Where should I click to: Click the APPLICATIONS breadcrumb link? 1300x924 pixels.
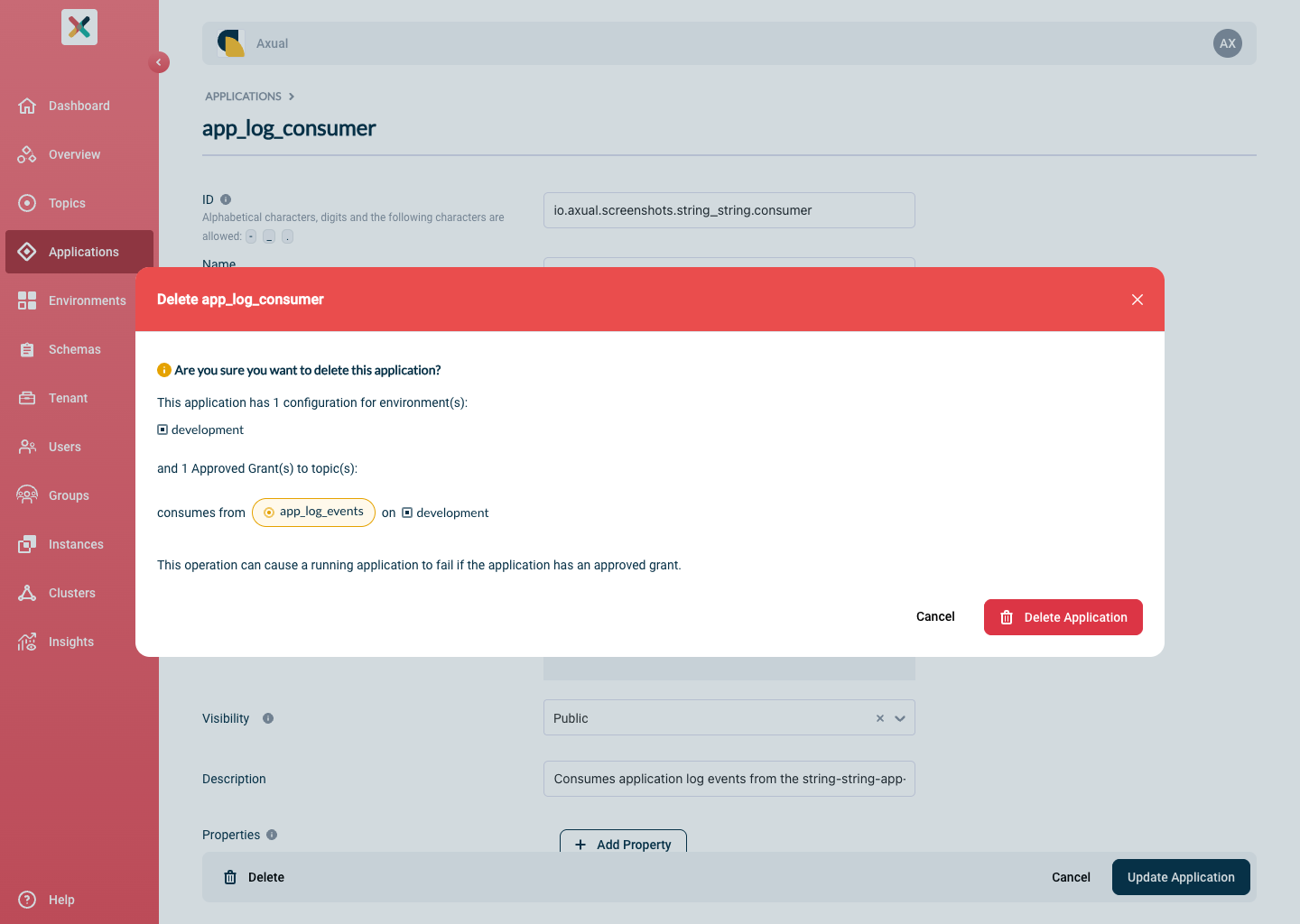pyautogui.click(x=243, y=97)
